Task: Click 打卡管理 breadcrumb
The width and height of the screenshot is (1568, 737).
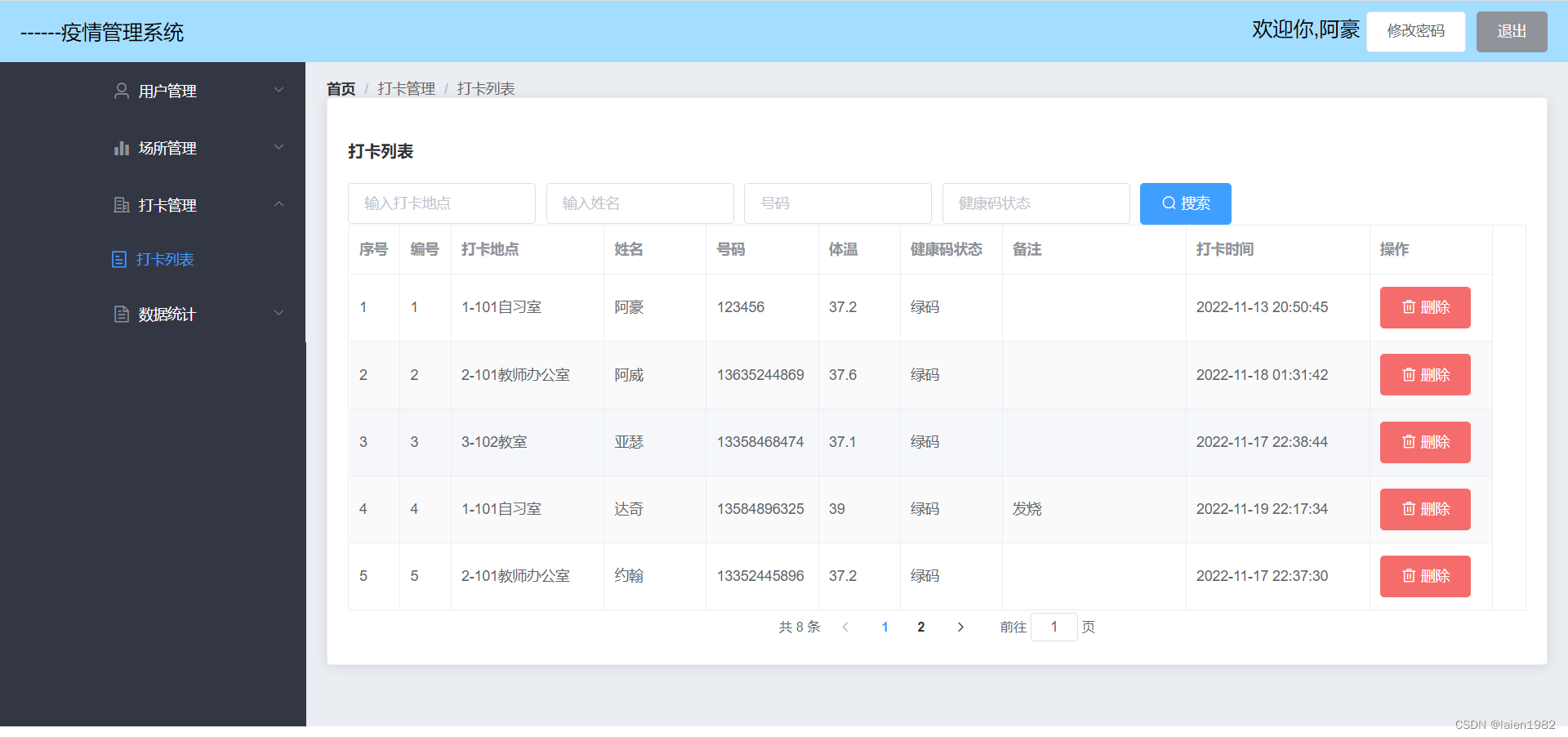Action: (406, 88)
